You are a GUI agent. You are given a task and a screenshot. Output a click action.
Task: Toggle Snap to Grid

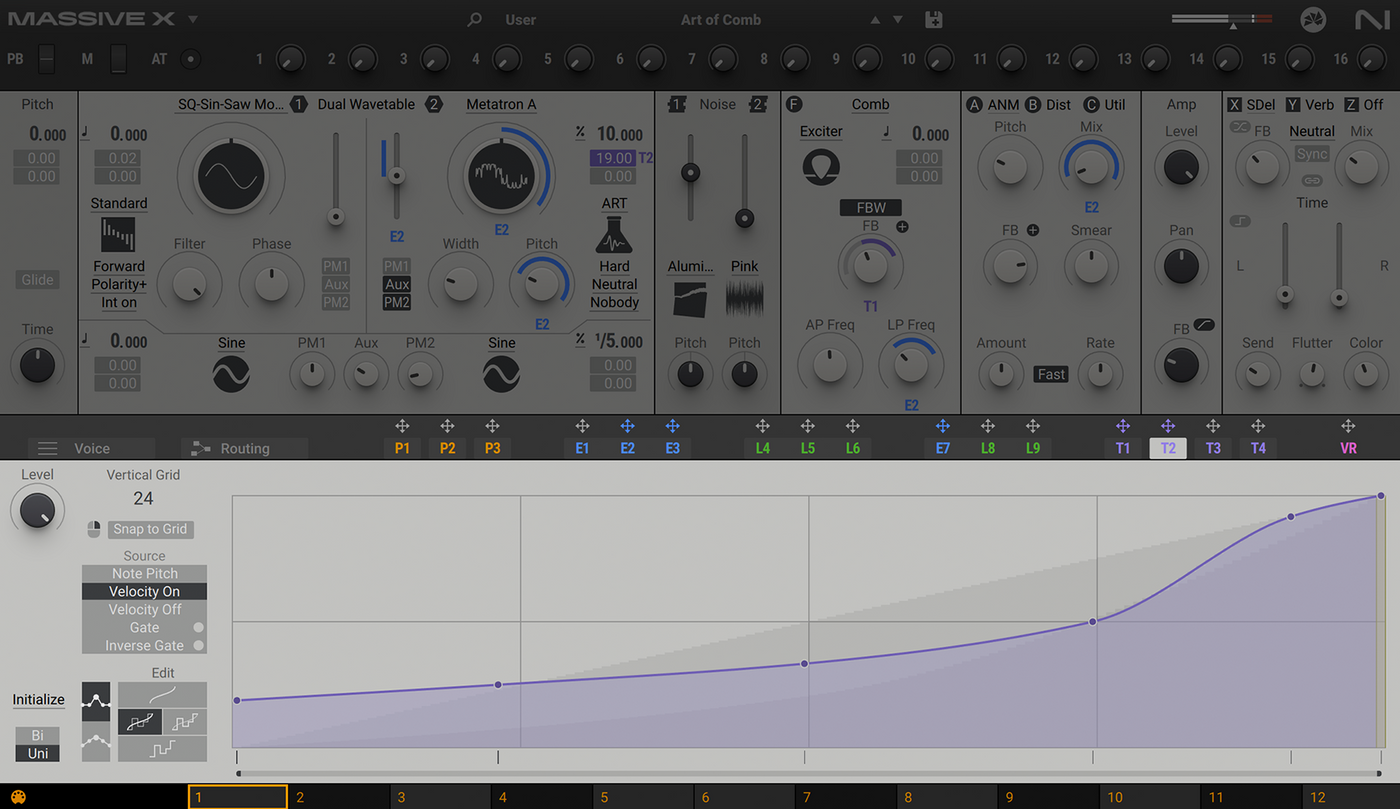[150, 529]
